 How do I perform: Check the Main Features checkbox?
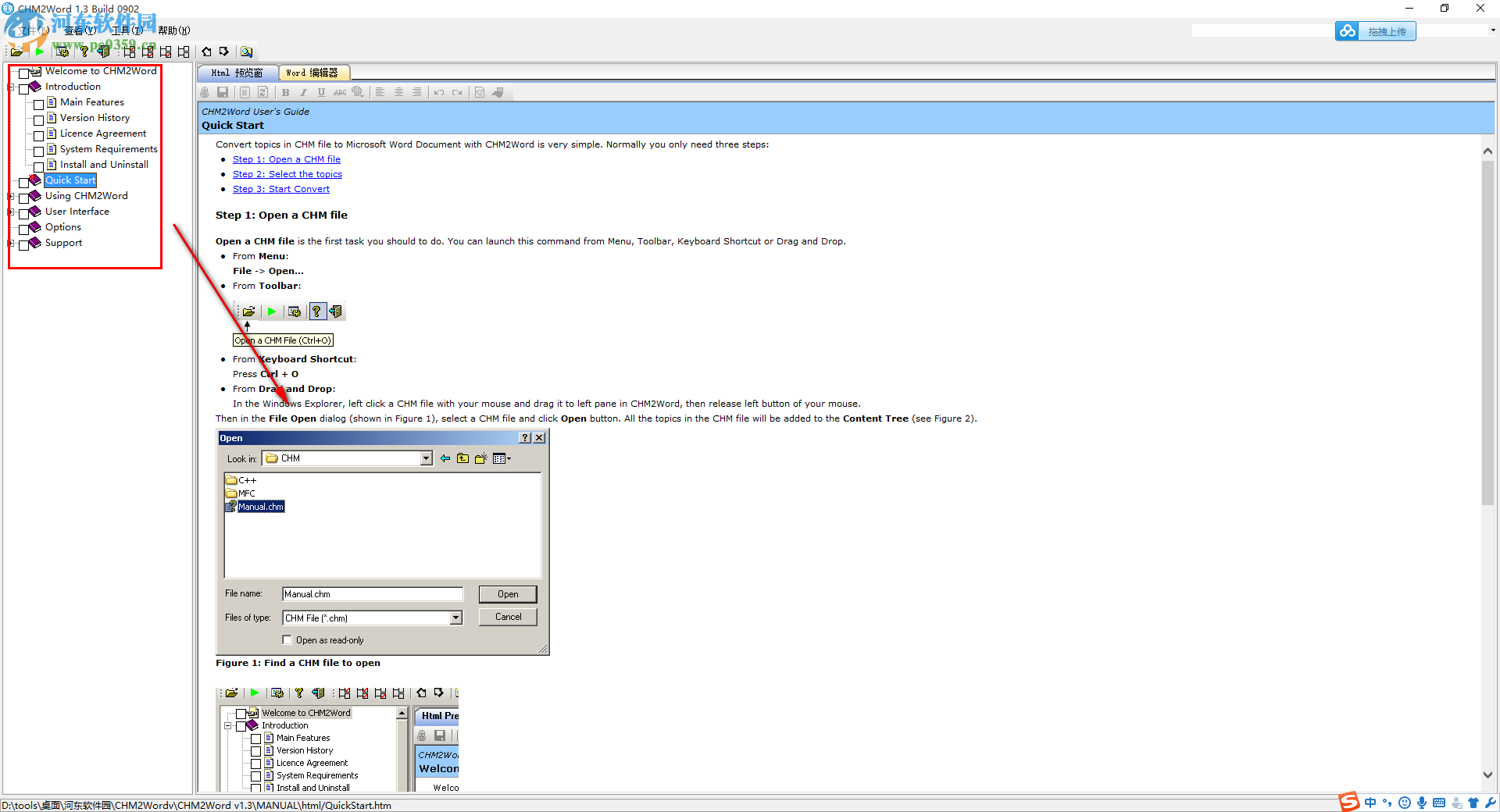tap(39, 105)
